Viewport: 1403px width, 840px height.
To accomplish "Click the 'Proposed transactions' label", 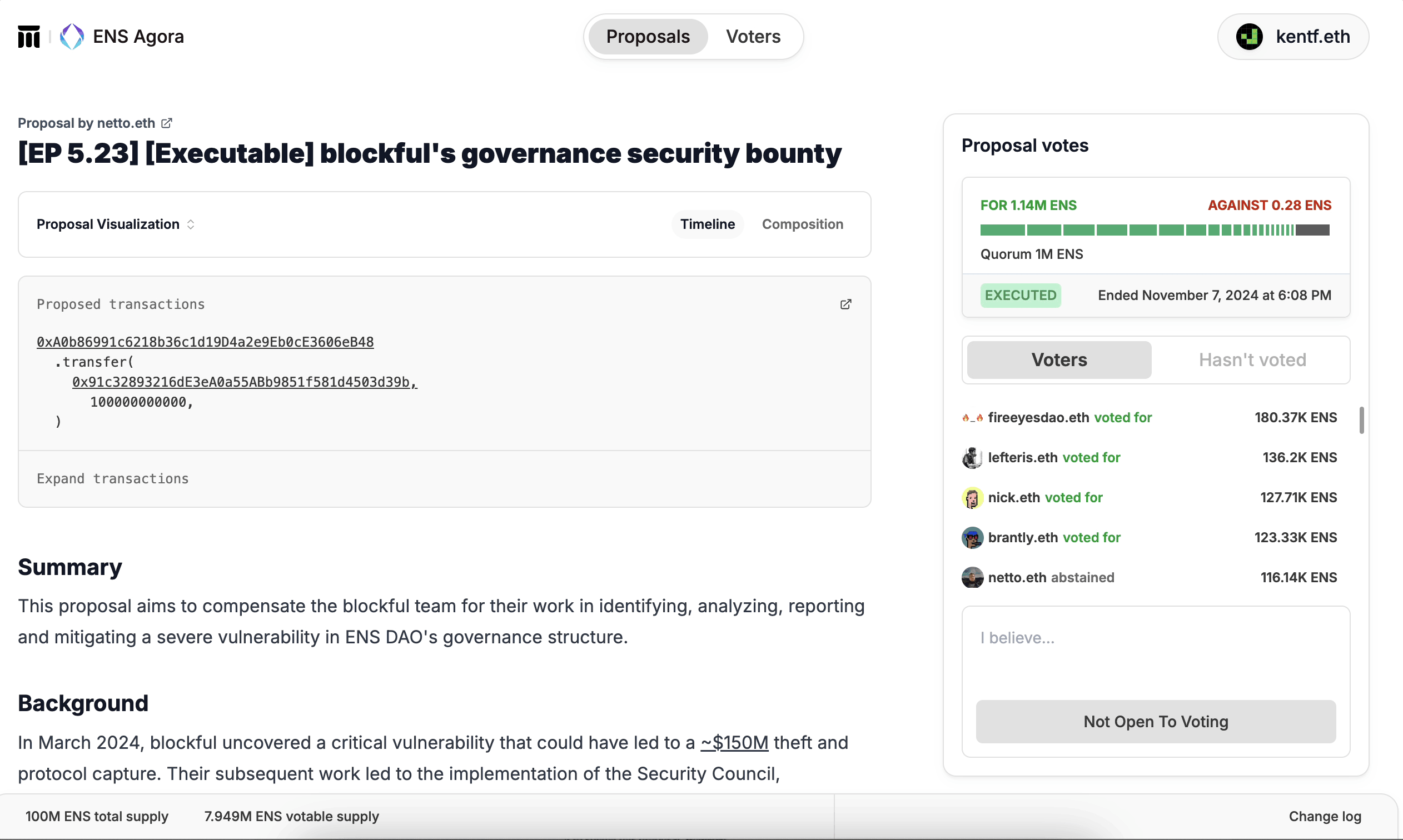I will pos(121,304).
